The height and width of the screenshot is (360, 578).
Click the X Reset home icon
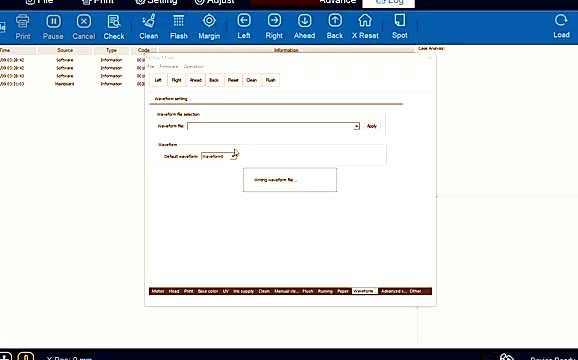pyautogui.click(x=365, y=27)
